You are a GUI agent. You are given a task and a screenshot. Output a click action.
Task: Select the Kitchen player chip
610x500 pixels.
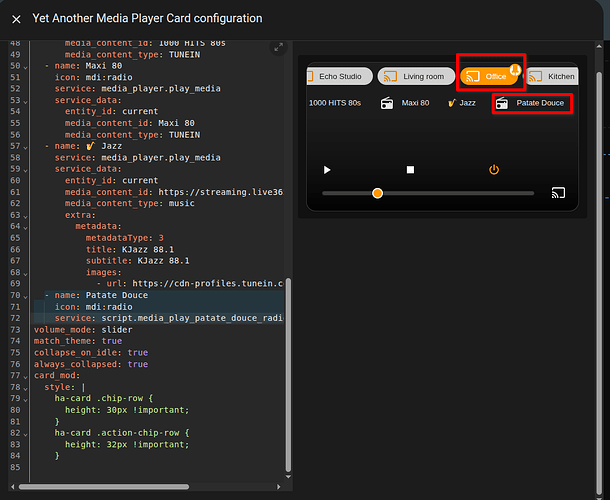pos(552,76)
